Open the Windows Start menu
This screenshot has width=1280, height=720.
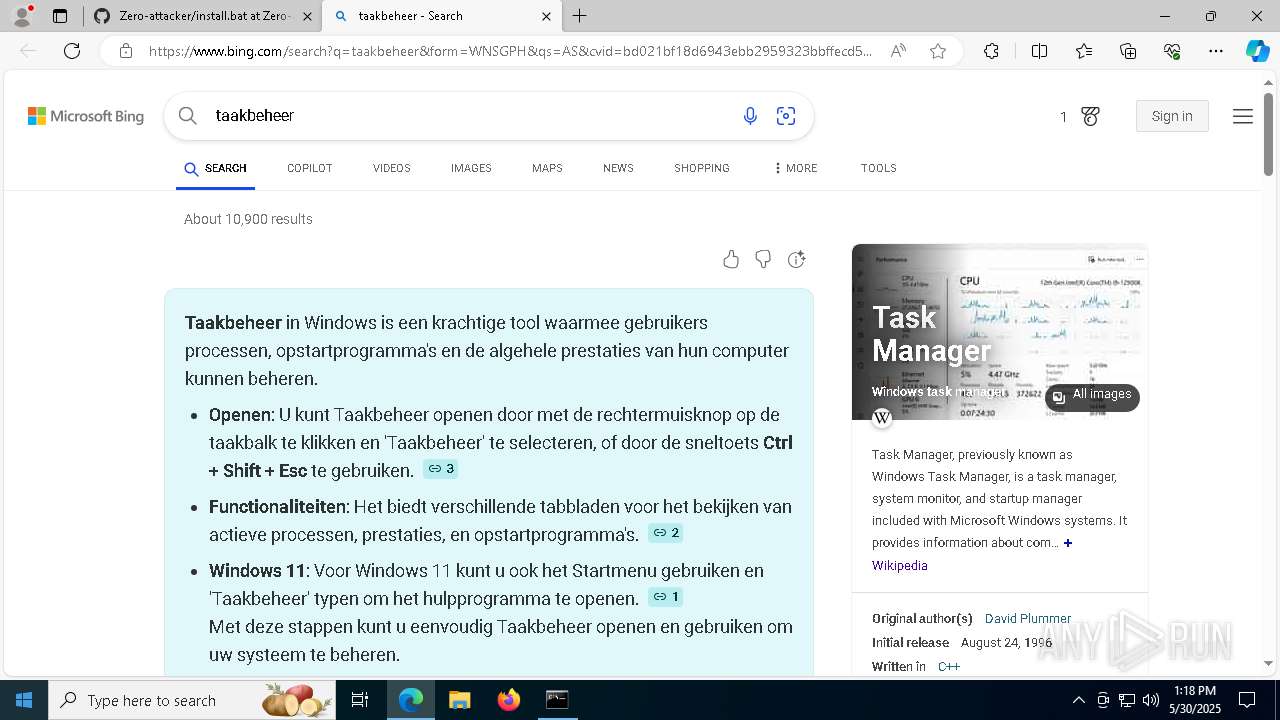pos(24,700)
